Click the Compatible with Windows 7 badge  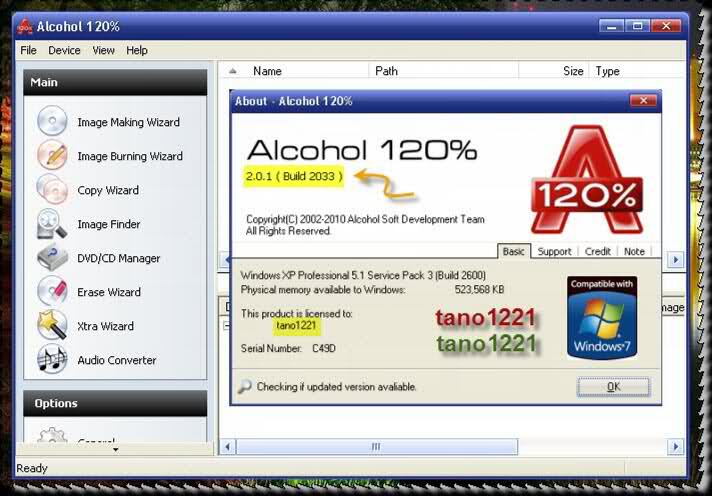tap(602, 317)
